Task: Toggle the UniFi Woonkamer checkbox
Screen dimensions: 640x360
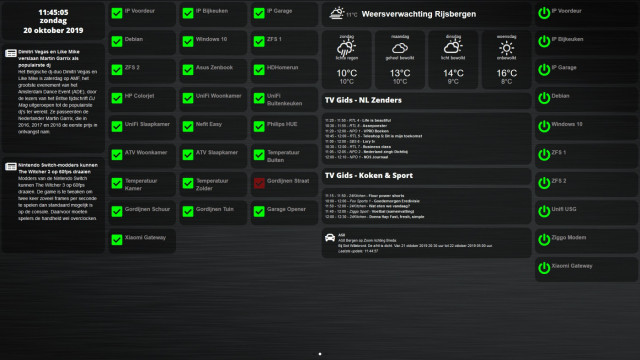Action: click(x=188, y=98)
